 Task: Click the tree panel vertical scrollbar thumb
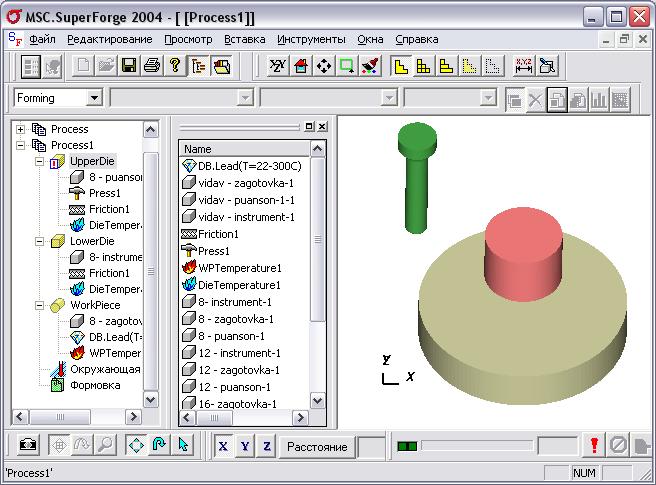pyautogui.click(x=151, y=271)
